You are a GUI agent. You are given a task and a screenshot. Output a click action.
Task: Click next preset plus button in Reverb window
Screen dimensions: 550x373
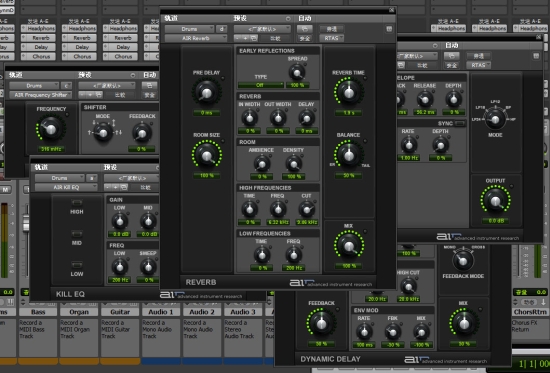click(x=246, y=38)
